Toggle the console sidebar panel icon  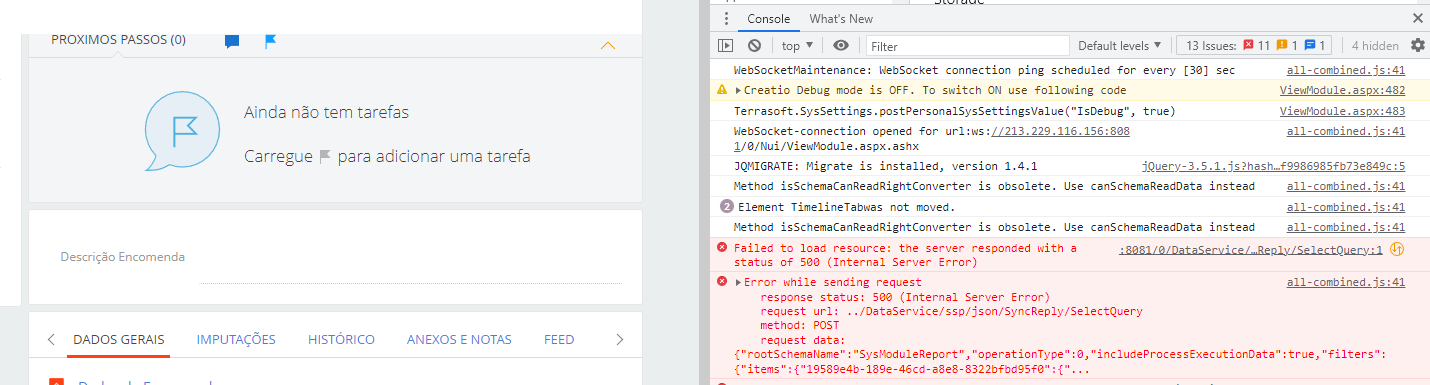(x=725, y=45)
